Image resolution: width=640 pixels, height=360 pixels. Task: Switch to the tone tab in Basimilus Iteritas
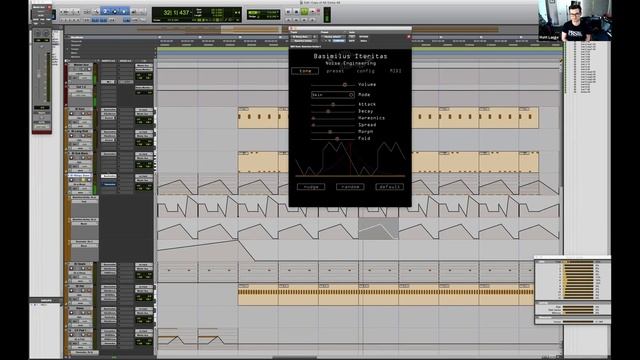pos(305,71)
